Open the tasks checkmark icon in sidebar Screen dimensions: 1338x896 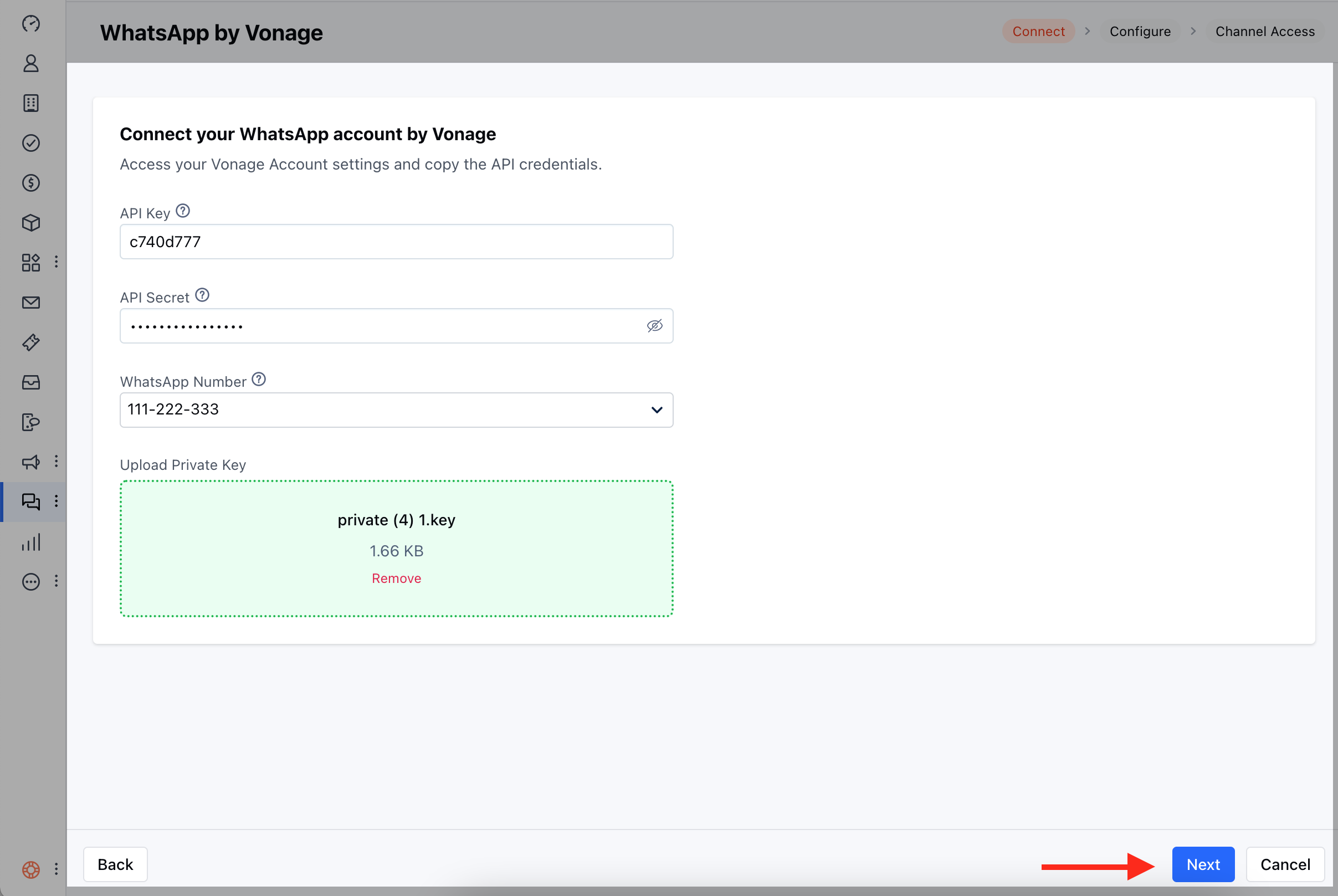(x=31, y=143)
